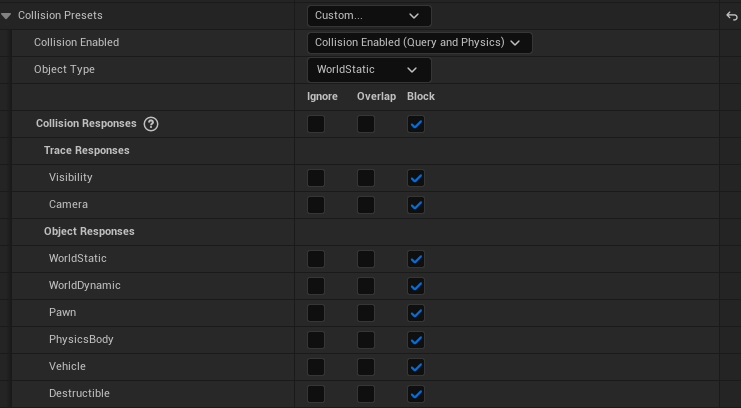Click the WorldStatic row label
This screenshot has height=408, width=741.
click(x=78, y=258)
